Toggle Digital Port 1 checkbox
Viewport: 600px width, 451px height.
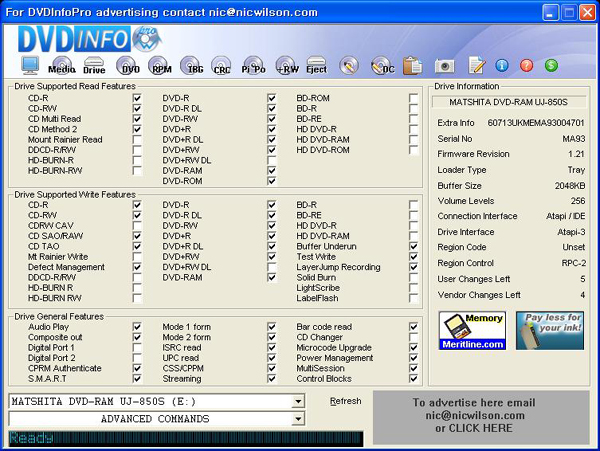coord(137,348)
